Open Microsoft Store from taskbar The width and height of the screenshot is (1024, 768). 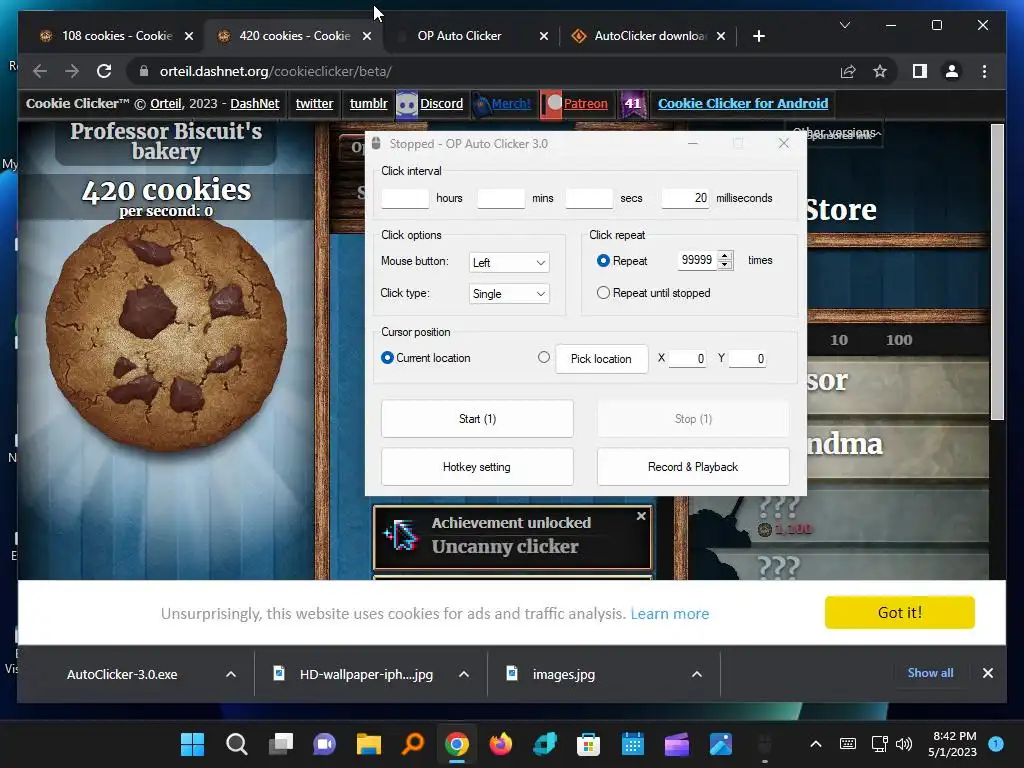[x=588, y=744]
